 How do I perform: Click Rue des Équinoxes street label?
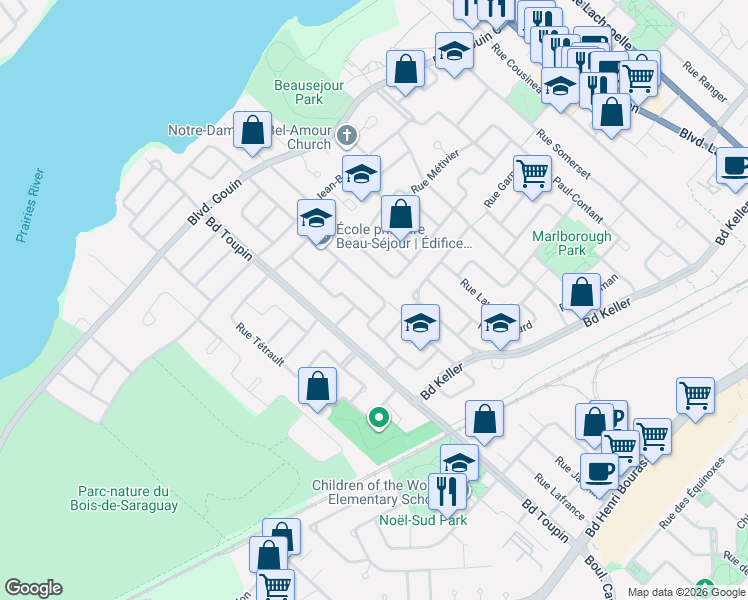692,493
